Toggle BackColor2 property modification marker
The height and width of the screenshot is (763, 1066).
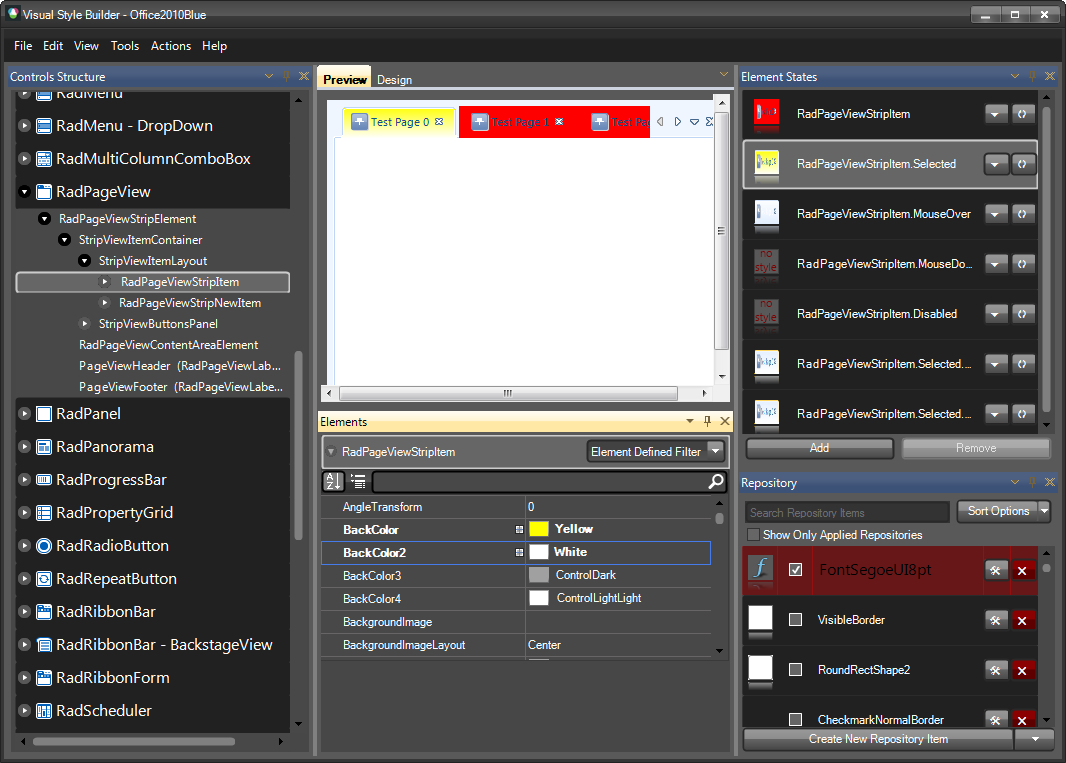coord(519,553)
